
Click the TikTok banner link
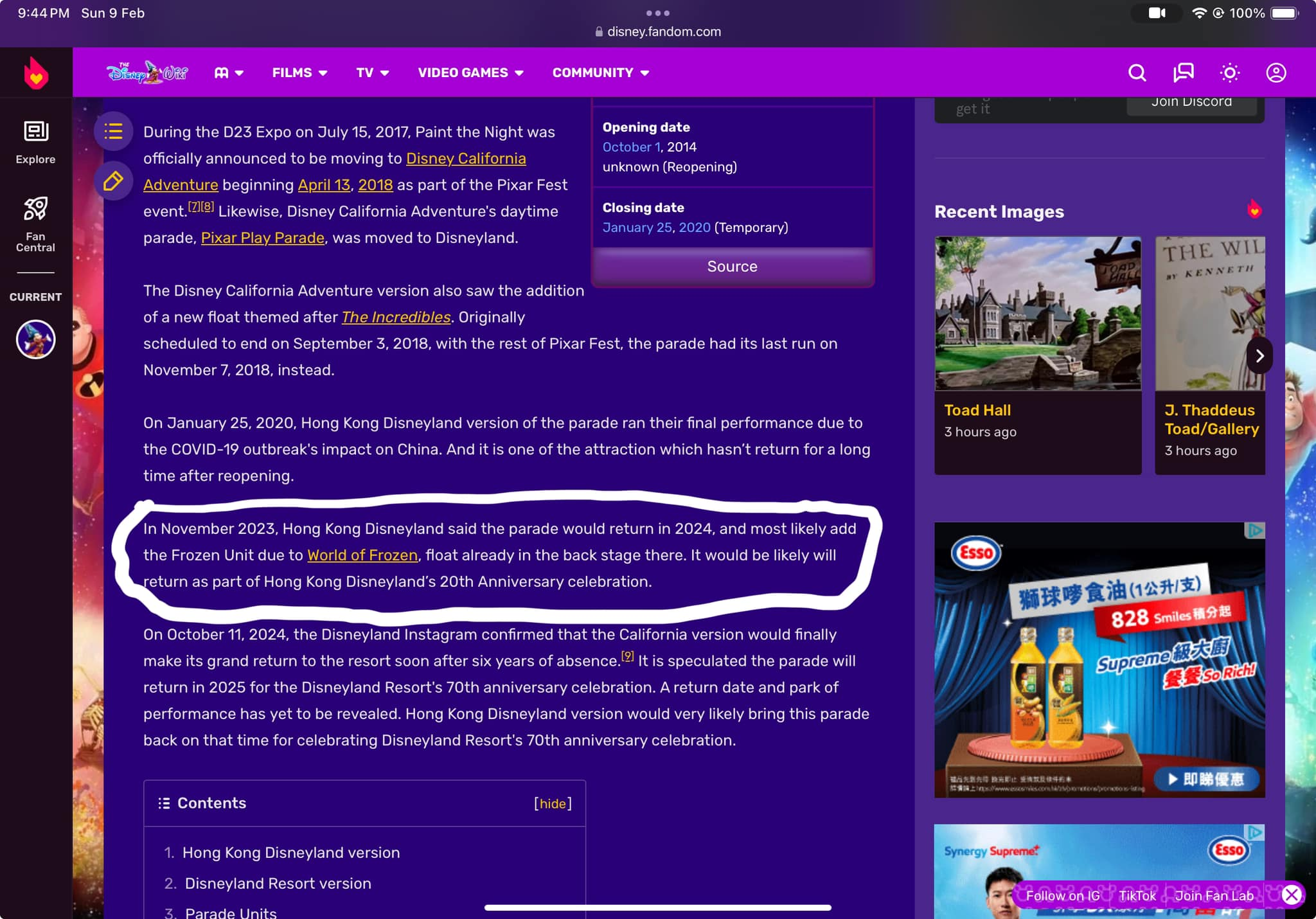tap(1137, 895)
